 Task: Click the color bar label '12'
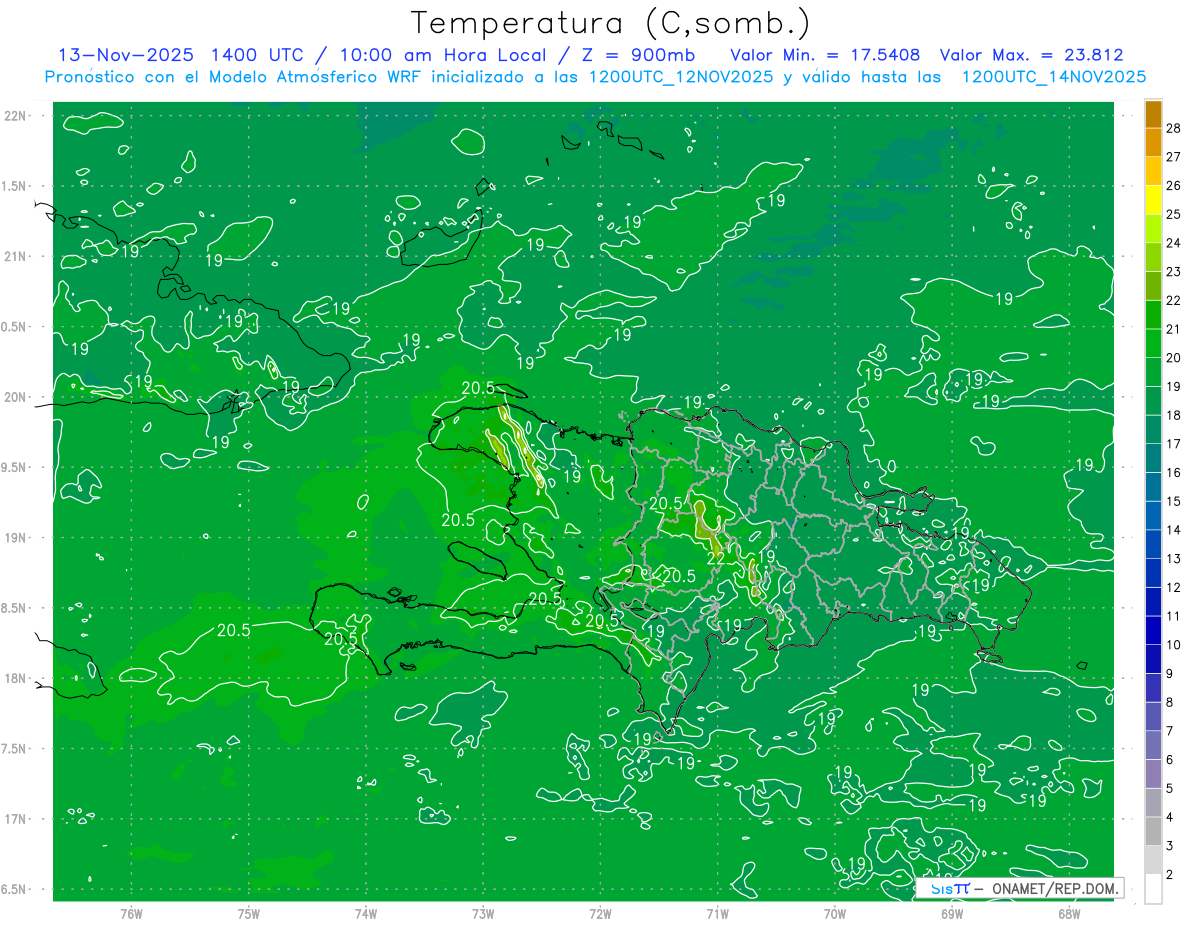click(x=1174, y=588)
